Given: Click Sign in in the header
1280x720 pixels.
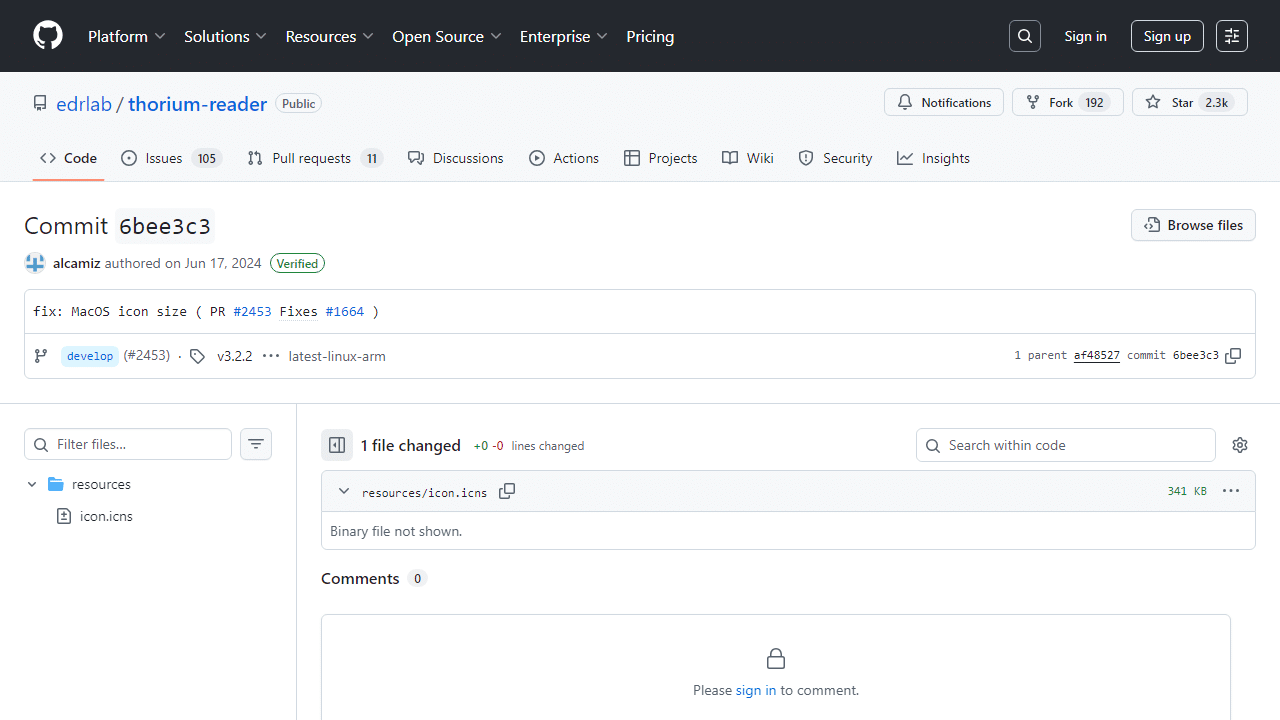Looking at the screenshot, I should pos(1085,36).
